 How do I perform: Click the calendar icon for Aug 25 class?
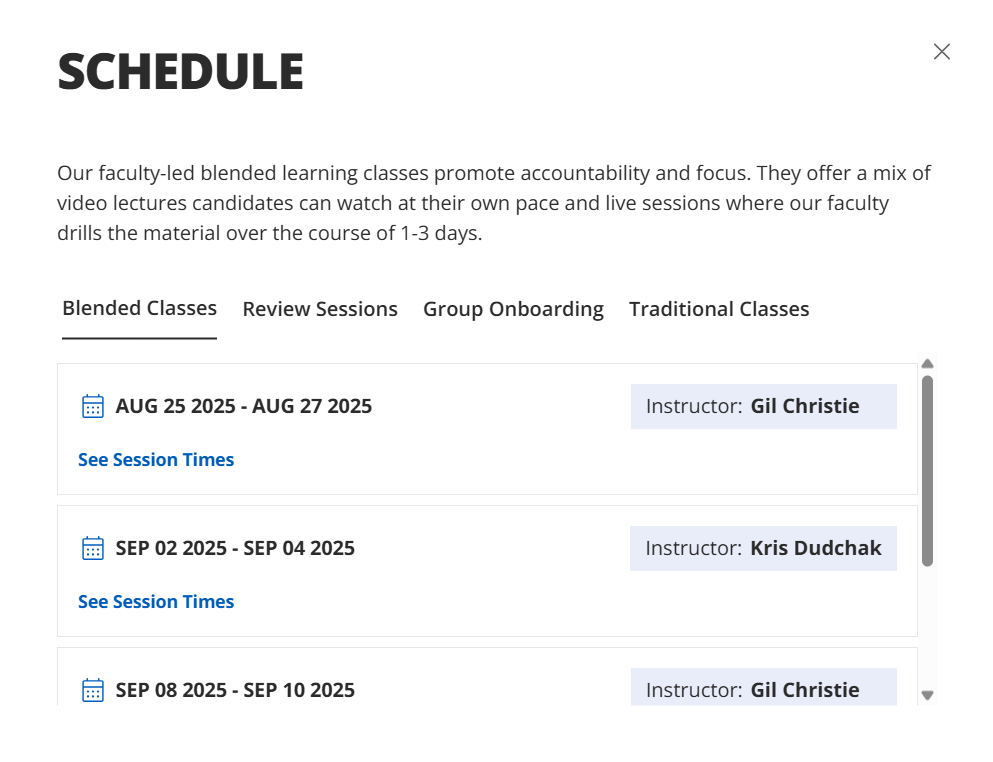click(93, 406)
